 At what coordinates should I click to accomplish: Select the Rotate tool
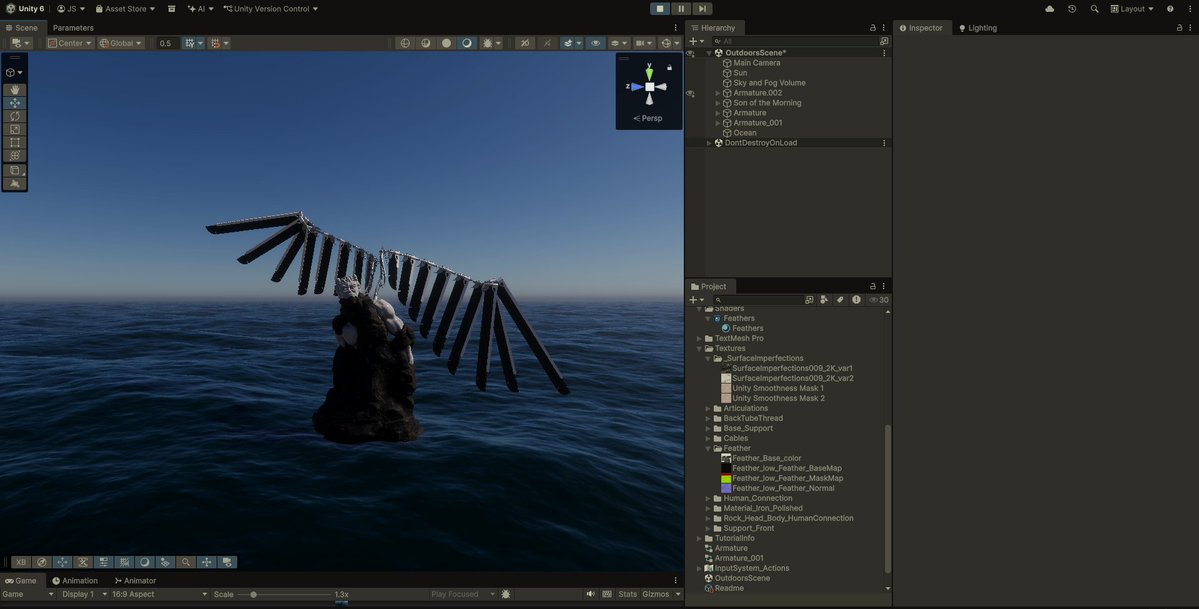pos(15,116)
